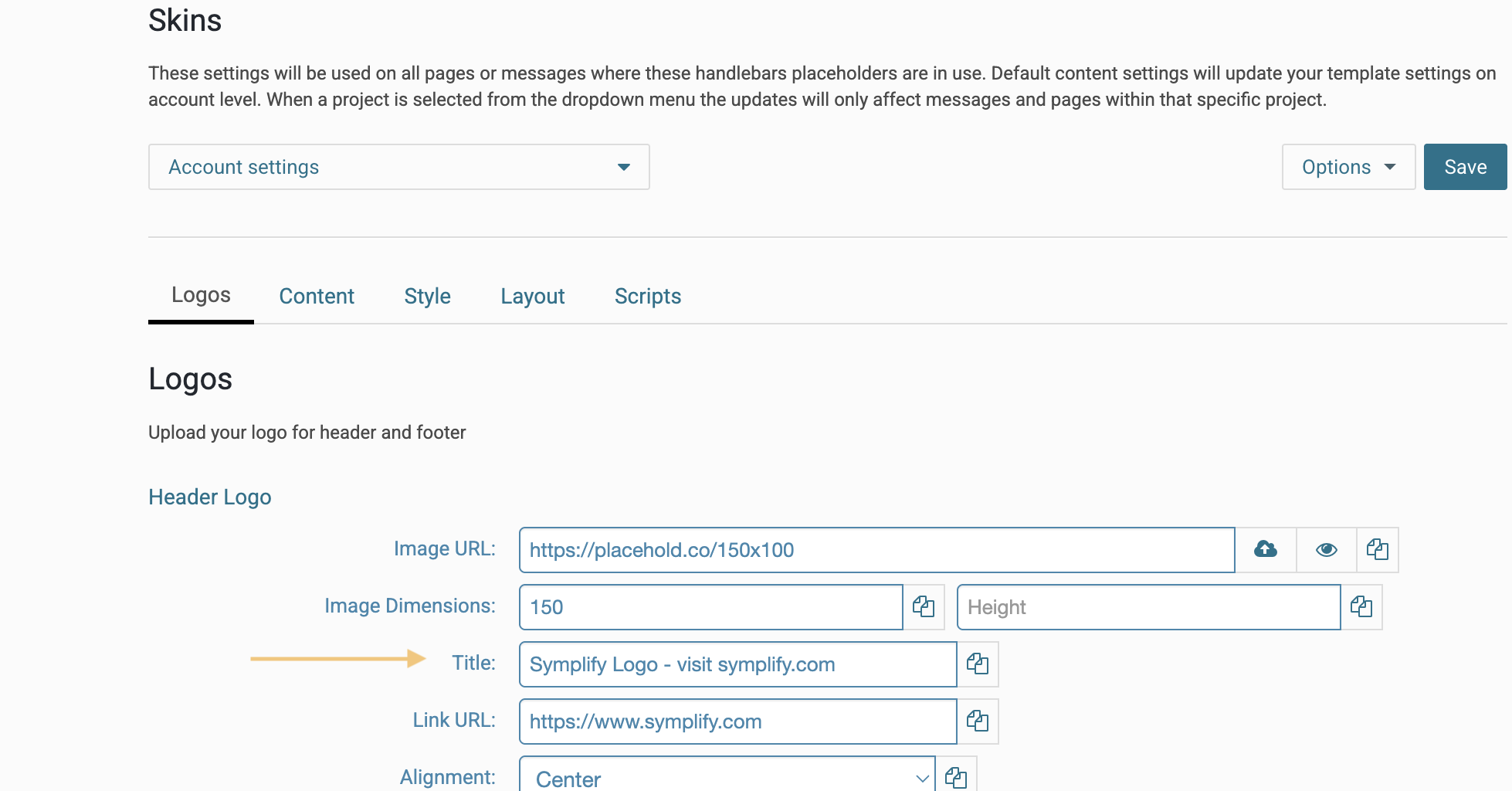1512x791 pixels.
Task: Copy icon beside the Alignment dropdown
Action: [x=955, y=776]
